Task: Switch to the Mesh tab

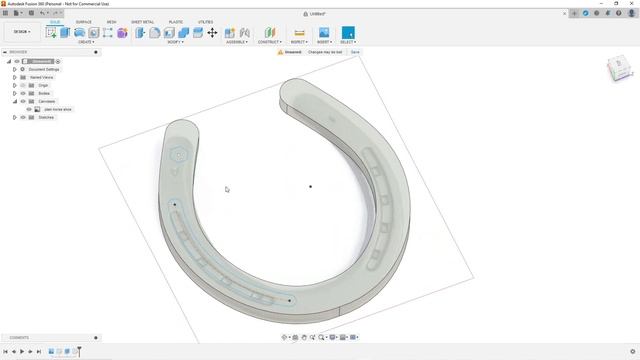Action: coord(111,22)
